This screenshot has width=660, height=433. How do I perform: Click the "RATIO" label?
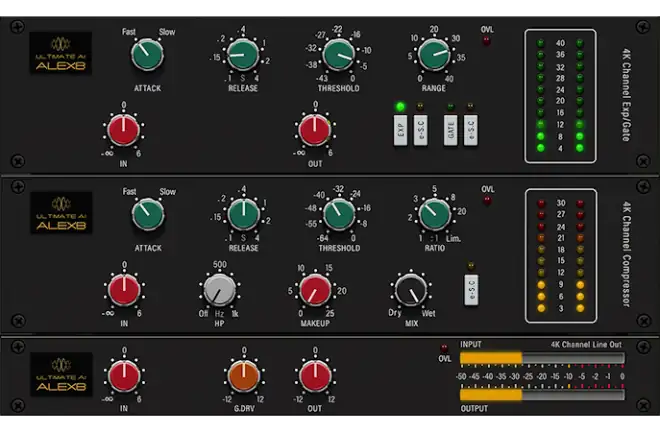point(435,248)
